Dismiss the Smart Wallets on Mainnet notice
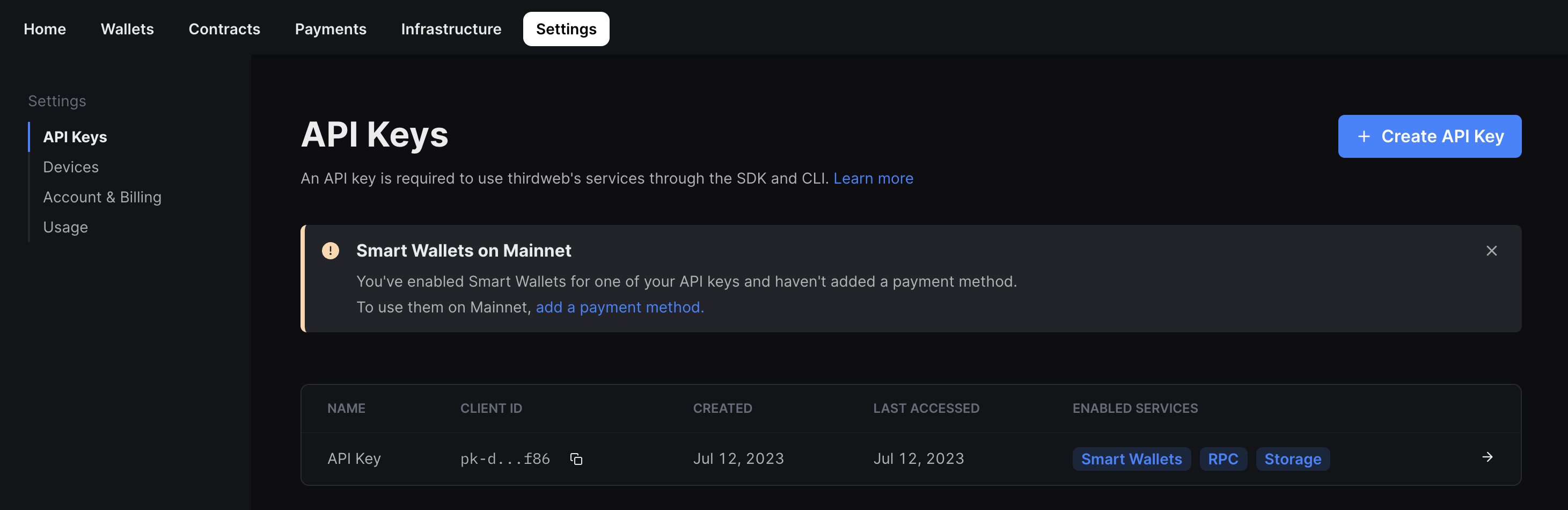This screenshot has width=1568, height=510. click(1491, 250)
